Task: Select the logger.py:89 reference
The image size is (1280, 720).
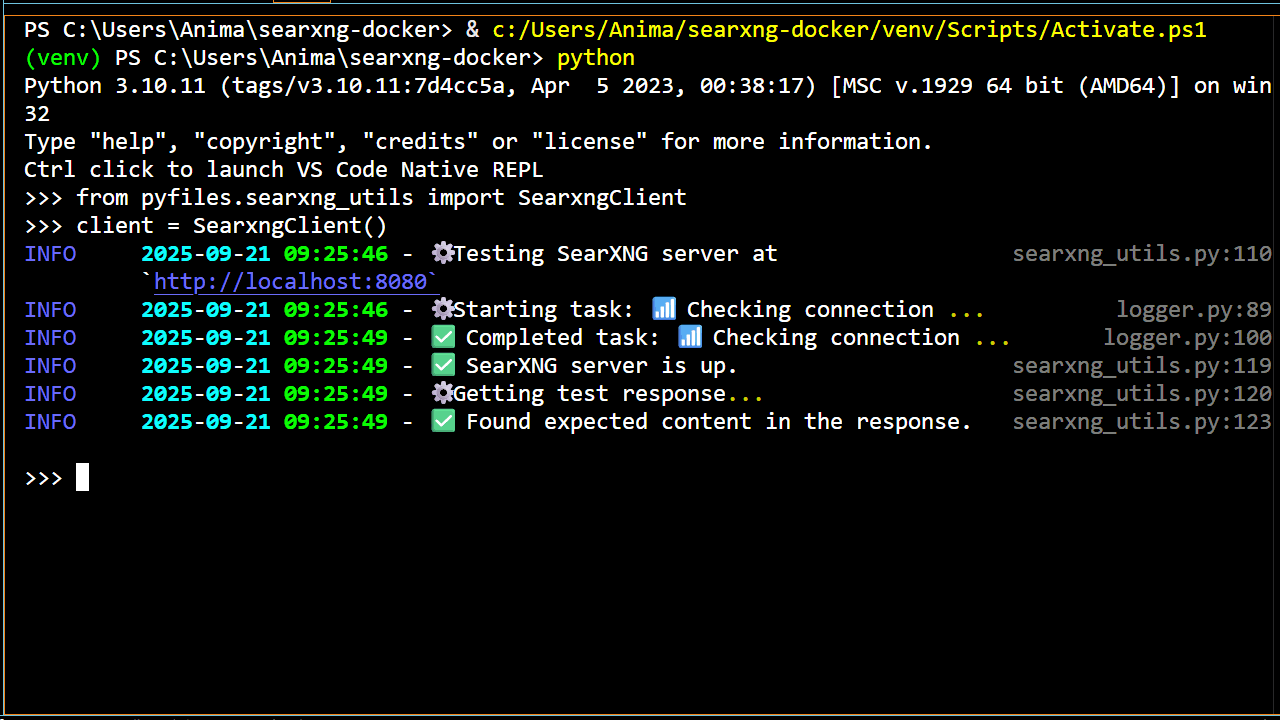Action: click(1193, 309)
